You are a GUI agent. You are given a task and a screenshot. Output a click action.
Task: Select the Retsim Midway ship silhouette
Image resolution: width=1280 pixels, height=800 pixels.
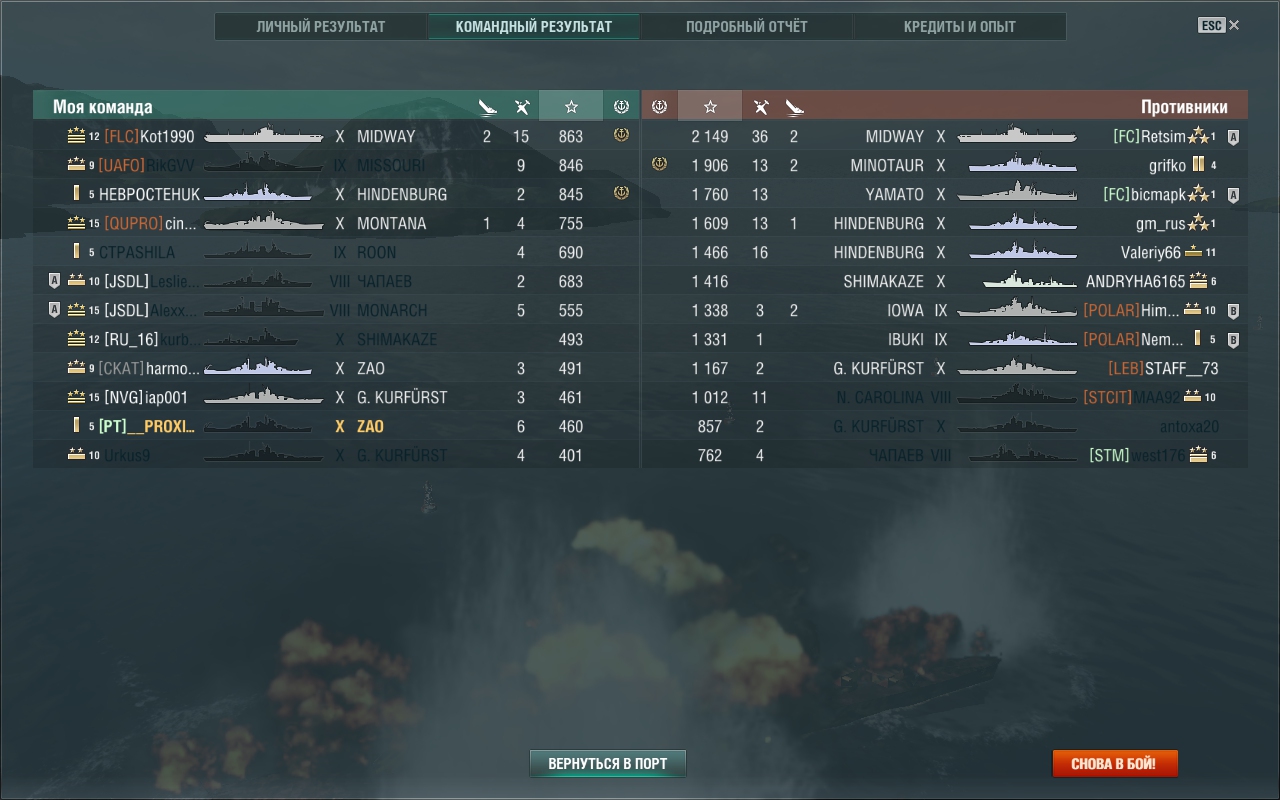pyautogui.click(x=1016, y=136)
